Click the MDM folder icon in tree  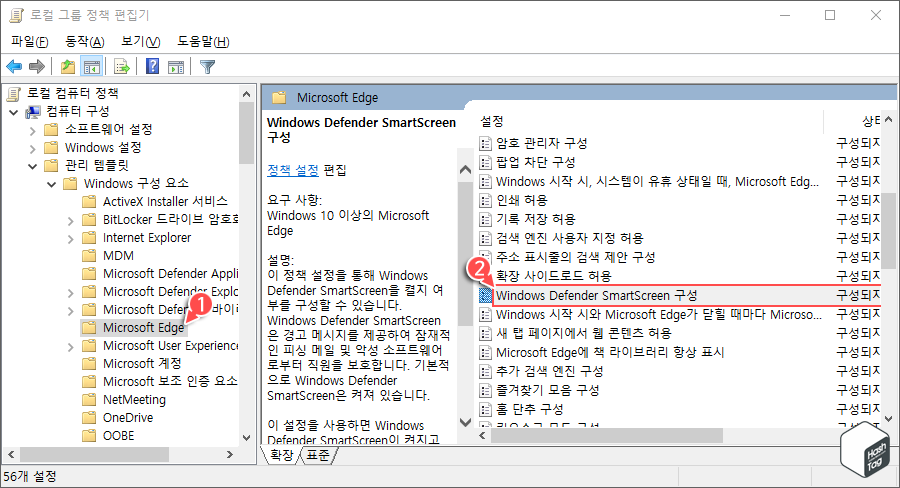[x=89, y=255]
